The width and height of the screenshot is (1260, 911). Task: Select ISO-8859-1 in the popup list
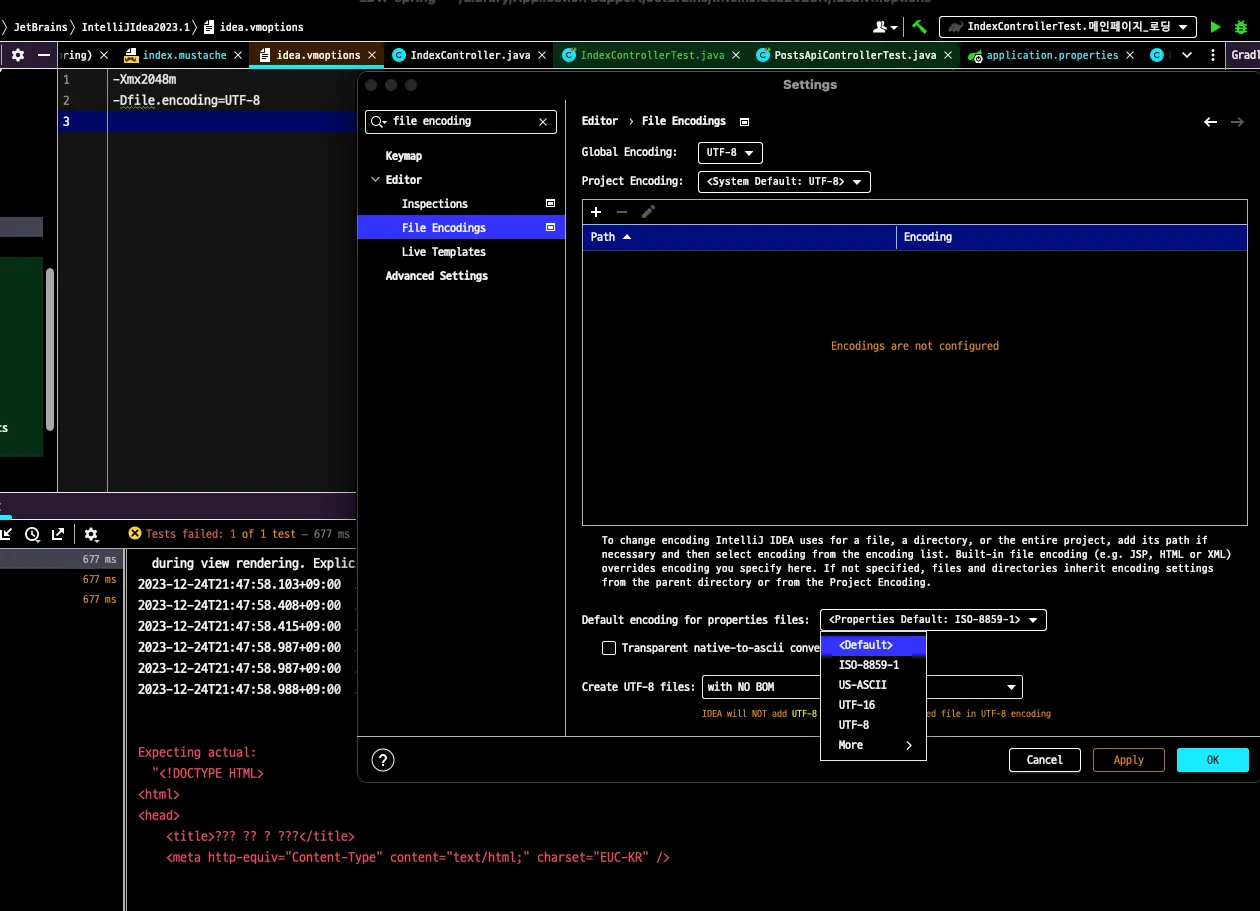tap(868, 665)
